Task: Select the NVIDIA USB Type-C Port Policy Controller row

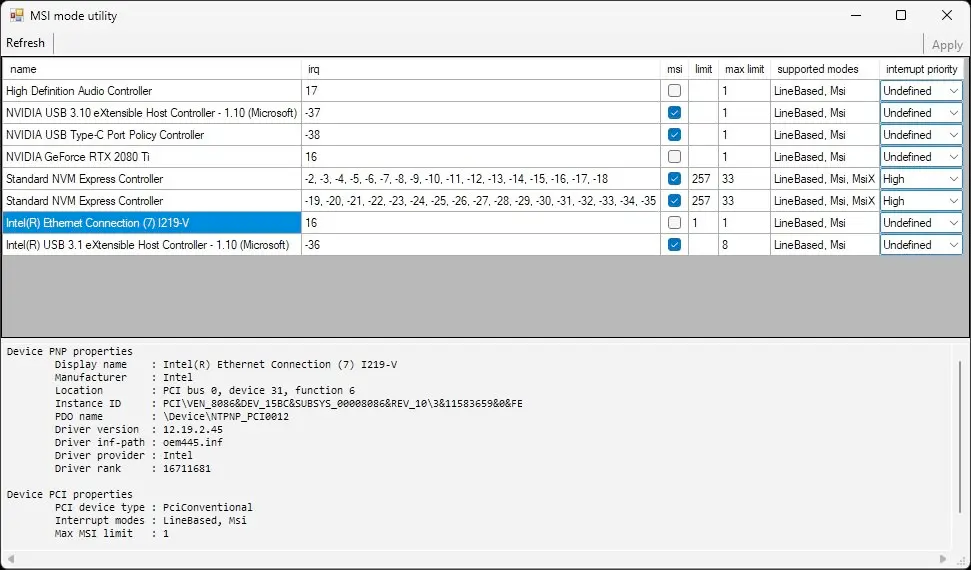Action: click(150, 135)
